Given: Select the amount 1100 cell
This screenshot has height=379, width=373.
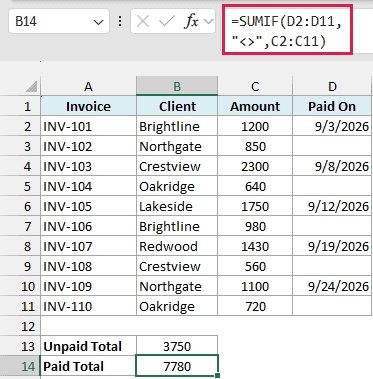Looking at the screenshot, I should [255, 286].
